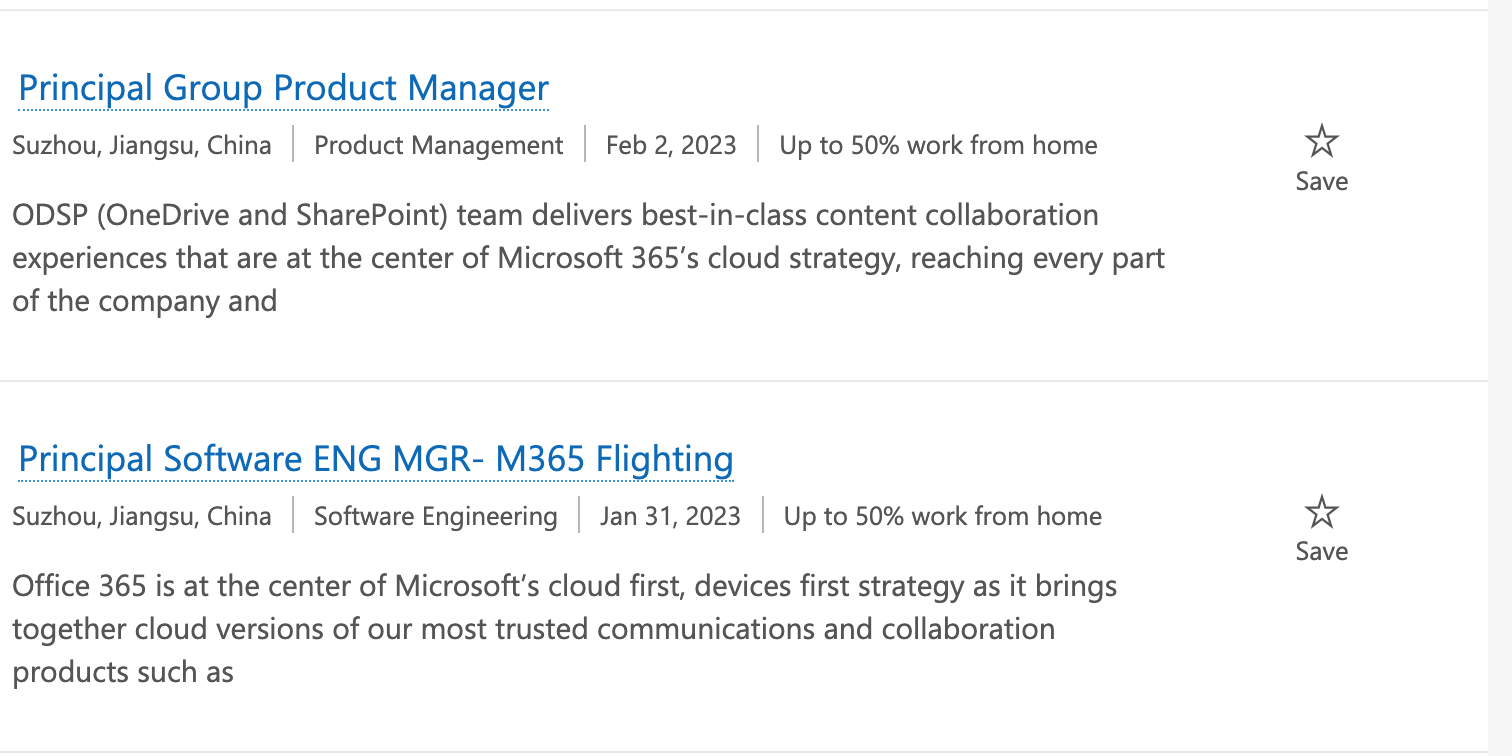This screenshot has height=756, width=1512.
Task: Click Suzhou location of Product Manager job
Action: tap(142, 146)
